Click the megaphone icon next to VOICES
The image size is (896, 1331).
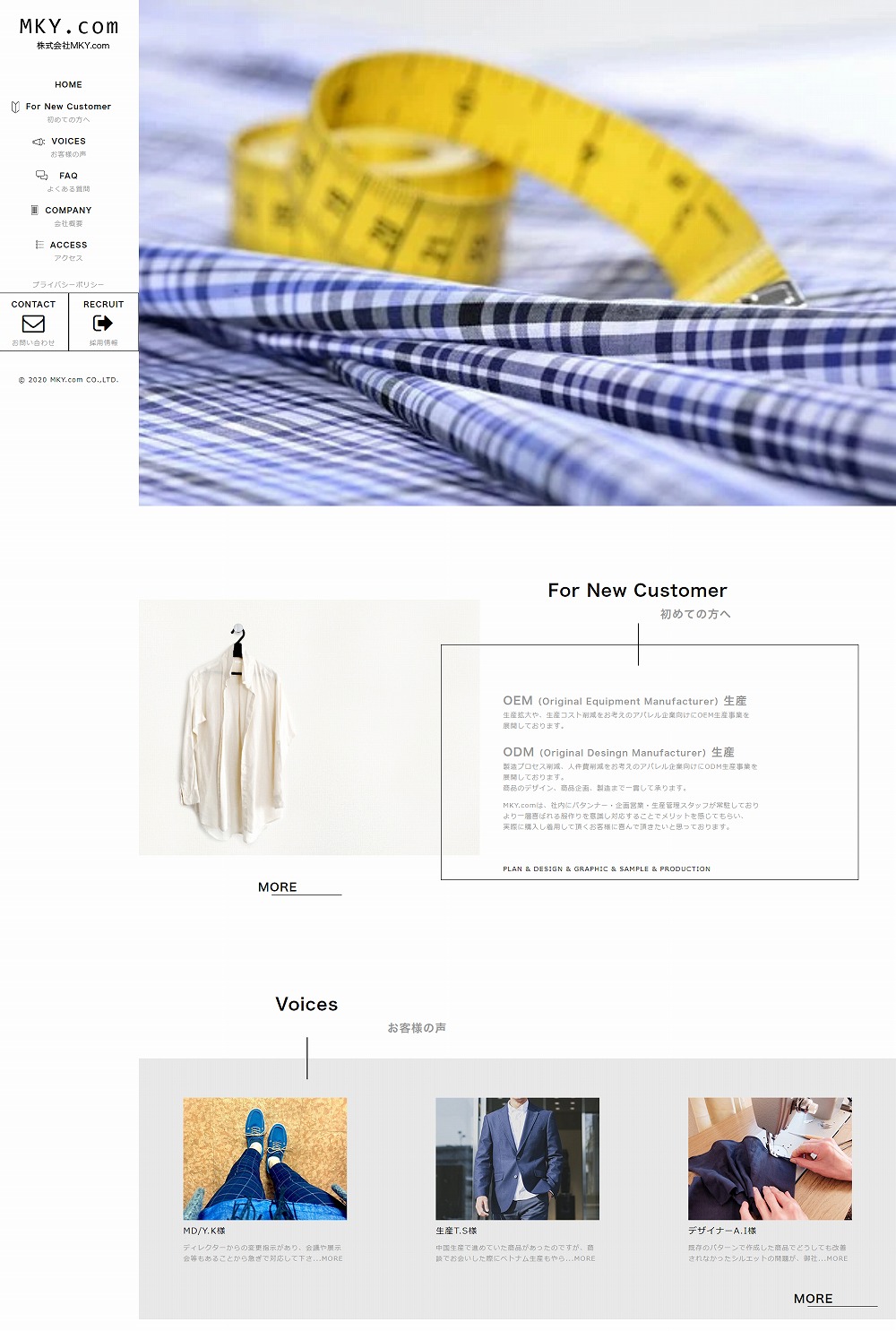coord(39,142)
